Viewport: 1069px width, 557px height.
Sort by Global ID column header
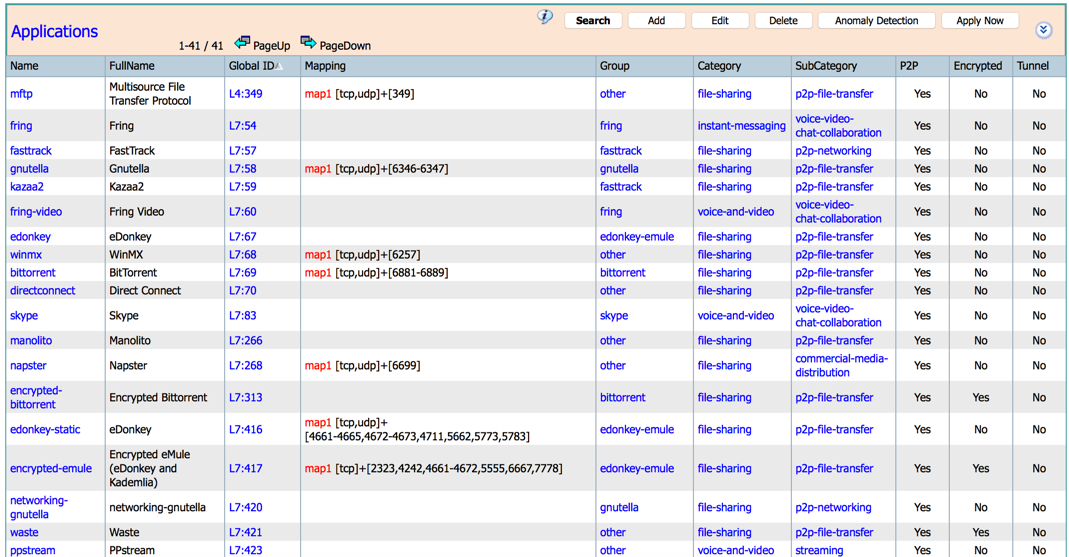(x=255, y=66)
